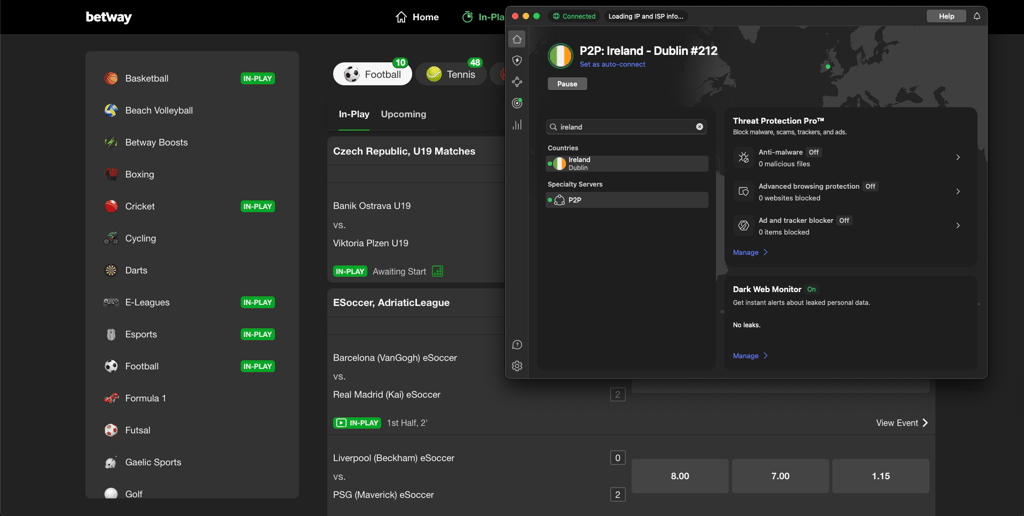
Task: Click the betway logo
Action: (x=108, y=17)
